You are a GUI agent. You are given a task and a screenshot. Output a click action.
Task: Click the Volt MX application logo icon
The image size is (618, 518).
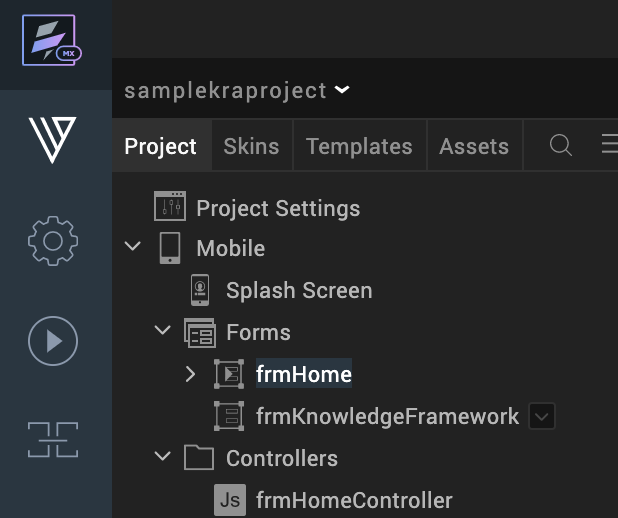pyautogui.click(x=52, y=40)
